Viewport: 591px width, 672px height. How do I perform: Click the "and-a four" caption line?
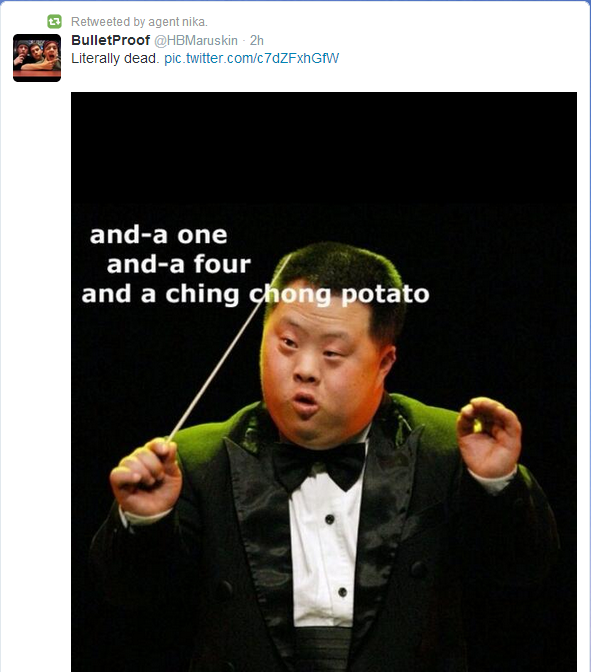[x=179, y=264]
